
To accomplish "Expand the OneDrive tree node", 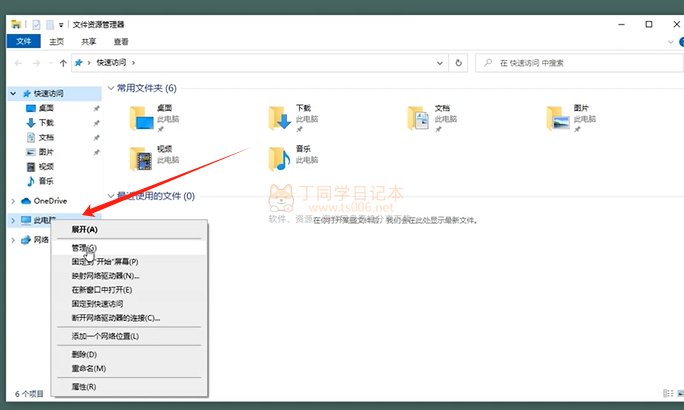I will (x=13, y=201).
